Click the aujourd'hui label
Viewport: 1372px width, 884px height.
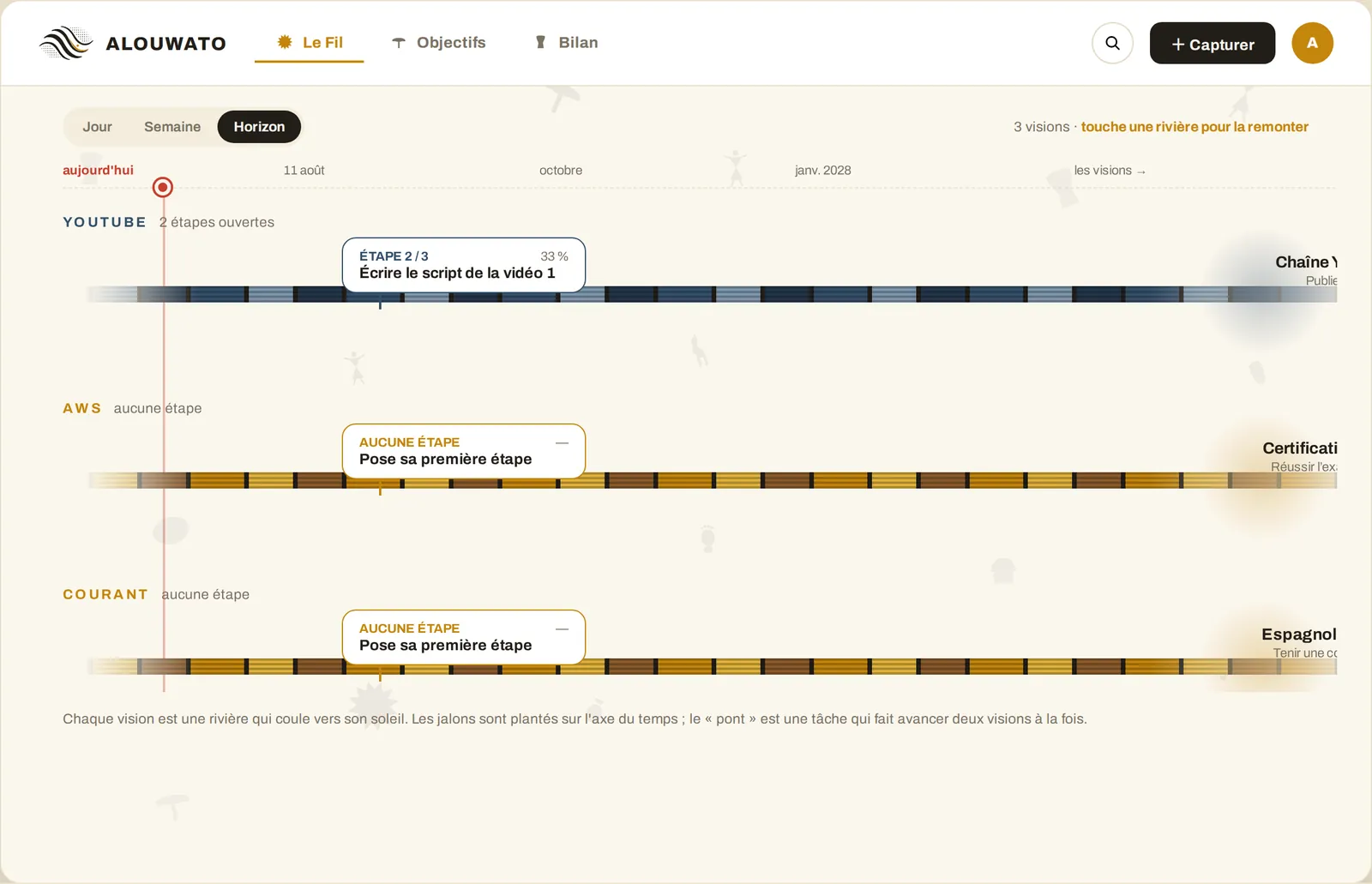[x=98, y=170]
